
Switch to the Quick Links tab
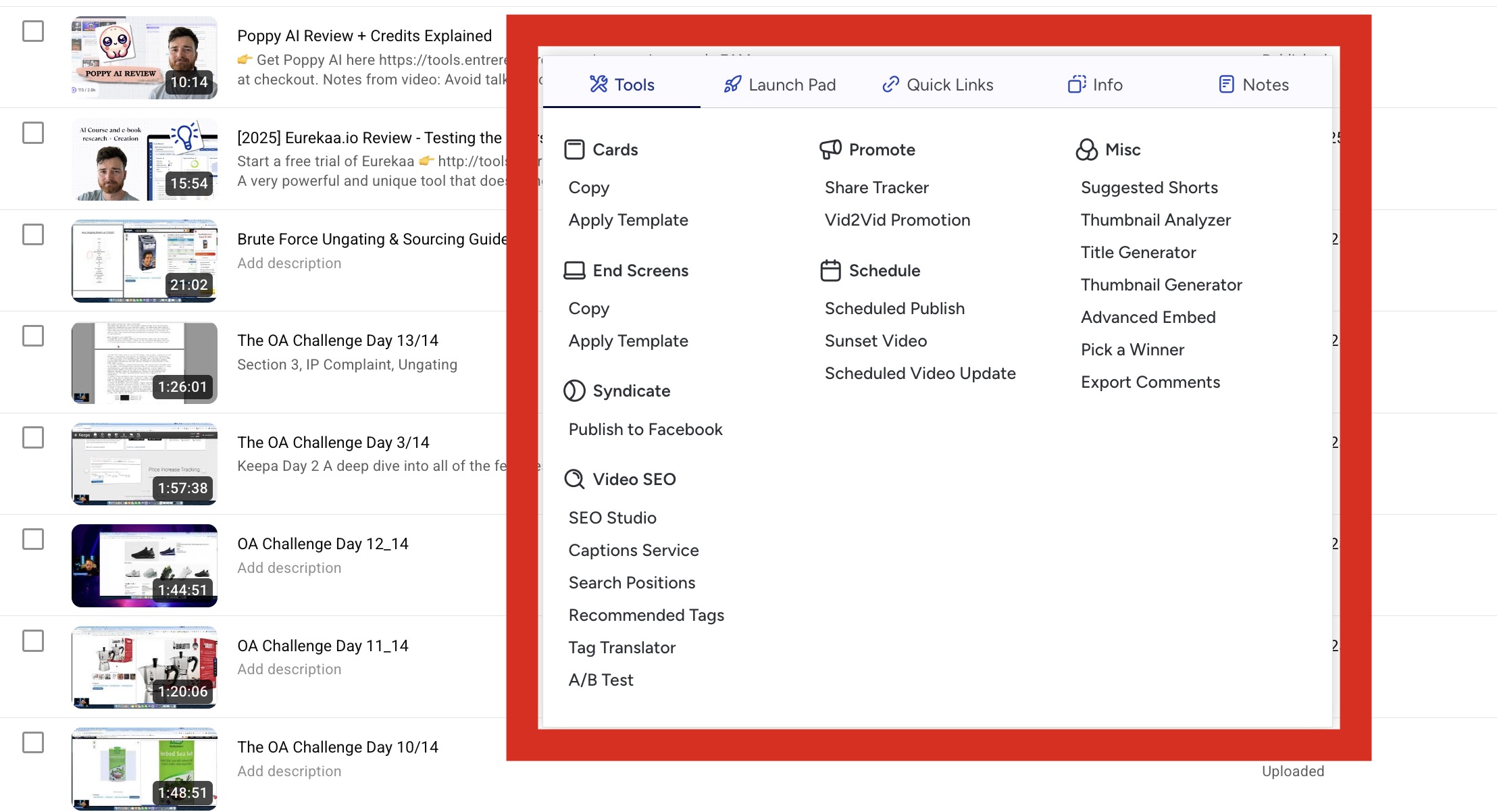click(x=938, y=84)
